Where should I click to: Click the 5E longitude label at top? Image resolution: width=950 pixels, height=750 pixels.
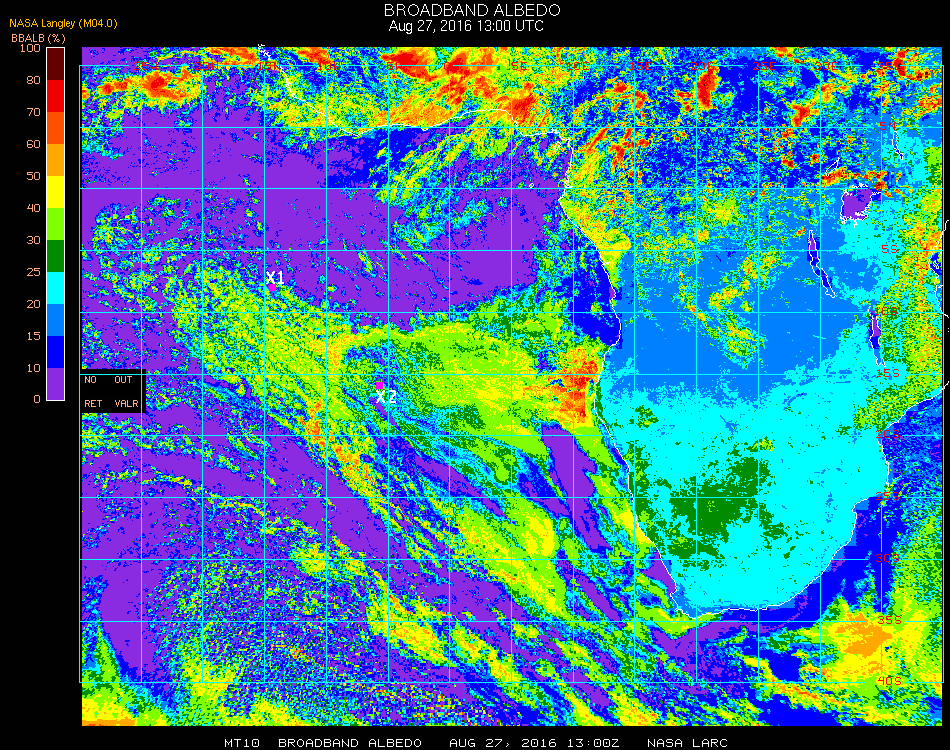tap(519, 65)
